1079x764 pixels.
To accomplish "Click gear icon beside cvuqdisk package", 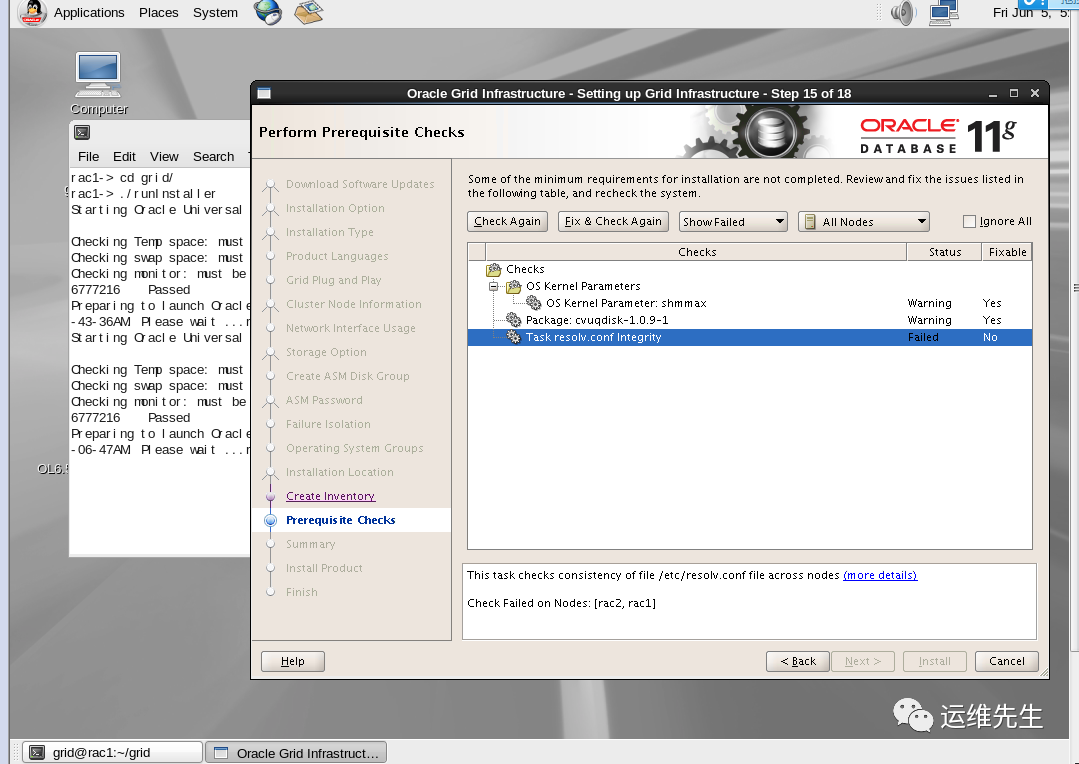I will [513, 320].
